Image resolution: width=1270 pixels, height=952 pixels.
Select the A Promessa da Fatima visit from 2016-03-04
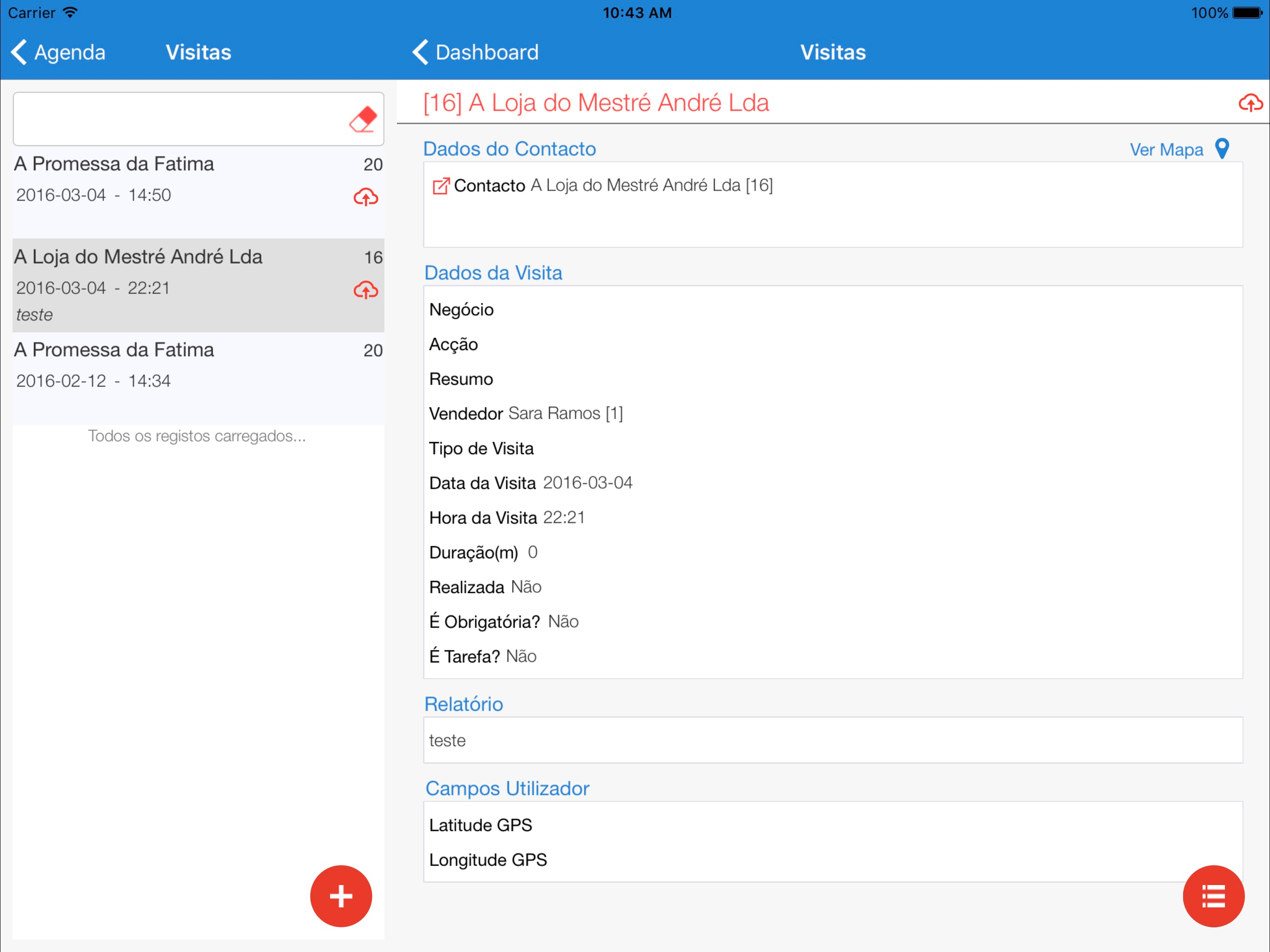click(198, 192)
